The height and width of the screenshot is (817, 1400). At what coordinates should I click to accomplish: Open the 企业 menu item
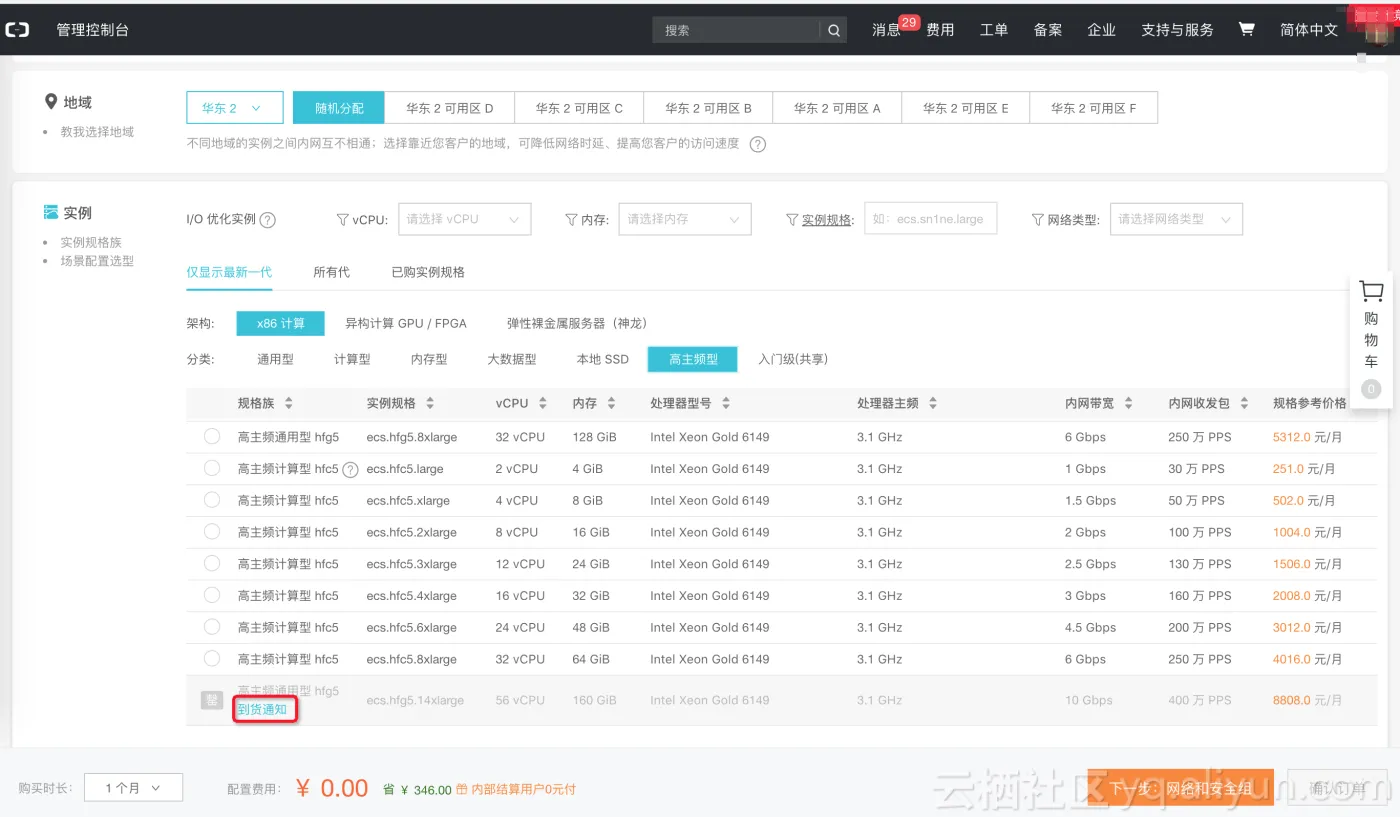(1102, 30)
